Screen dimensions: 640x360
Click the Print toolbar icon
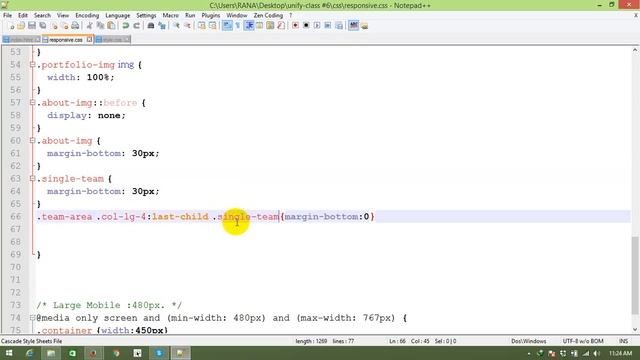pos(75,26)
